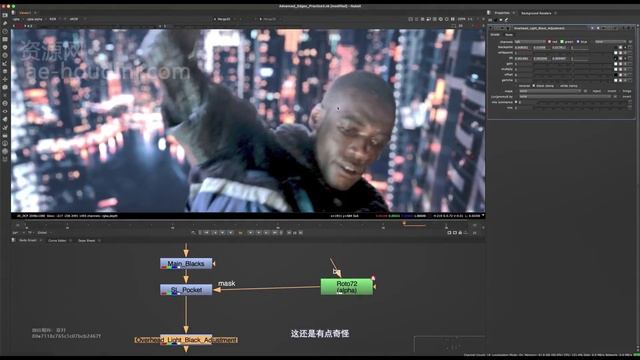Toggle the invert checkbox on (un)premult row
The image size is (640, 360).
click(620, 97)
